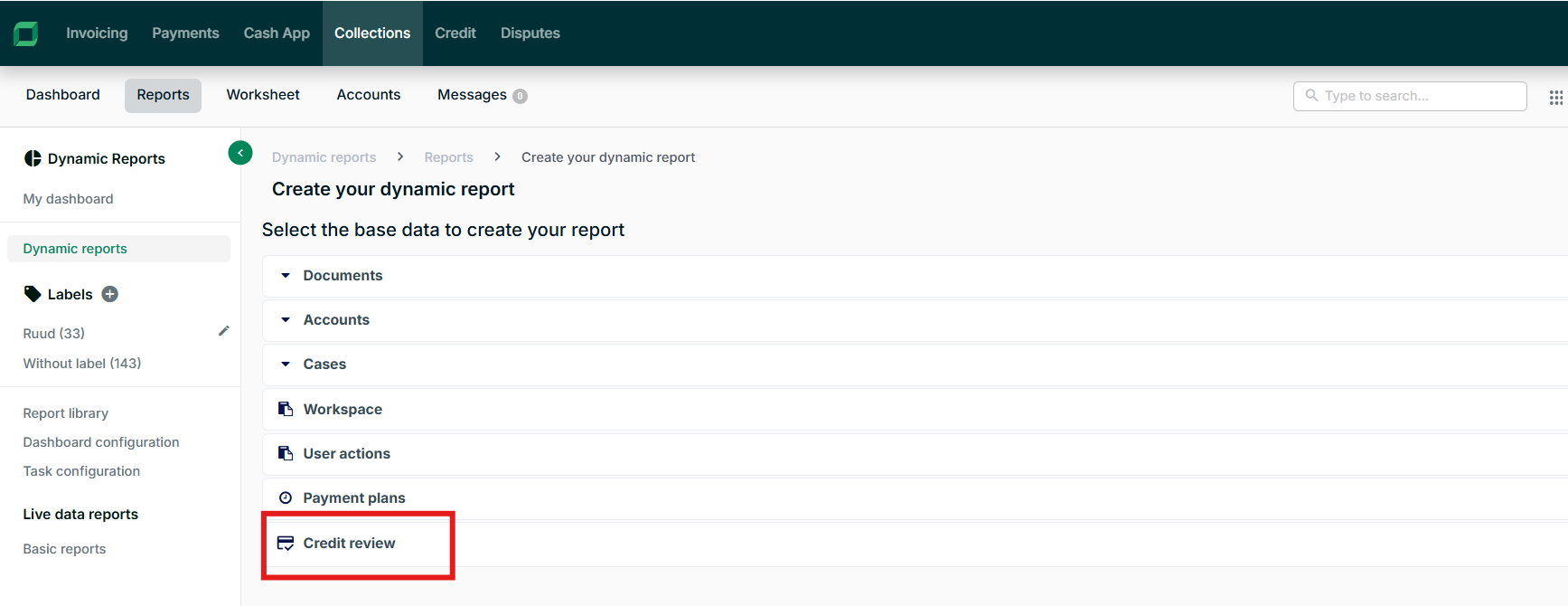Viewport: 1568px width, 606px height.
Task: Click the User actions document icon
Action: point(286,453)
